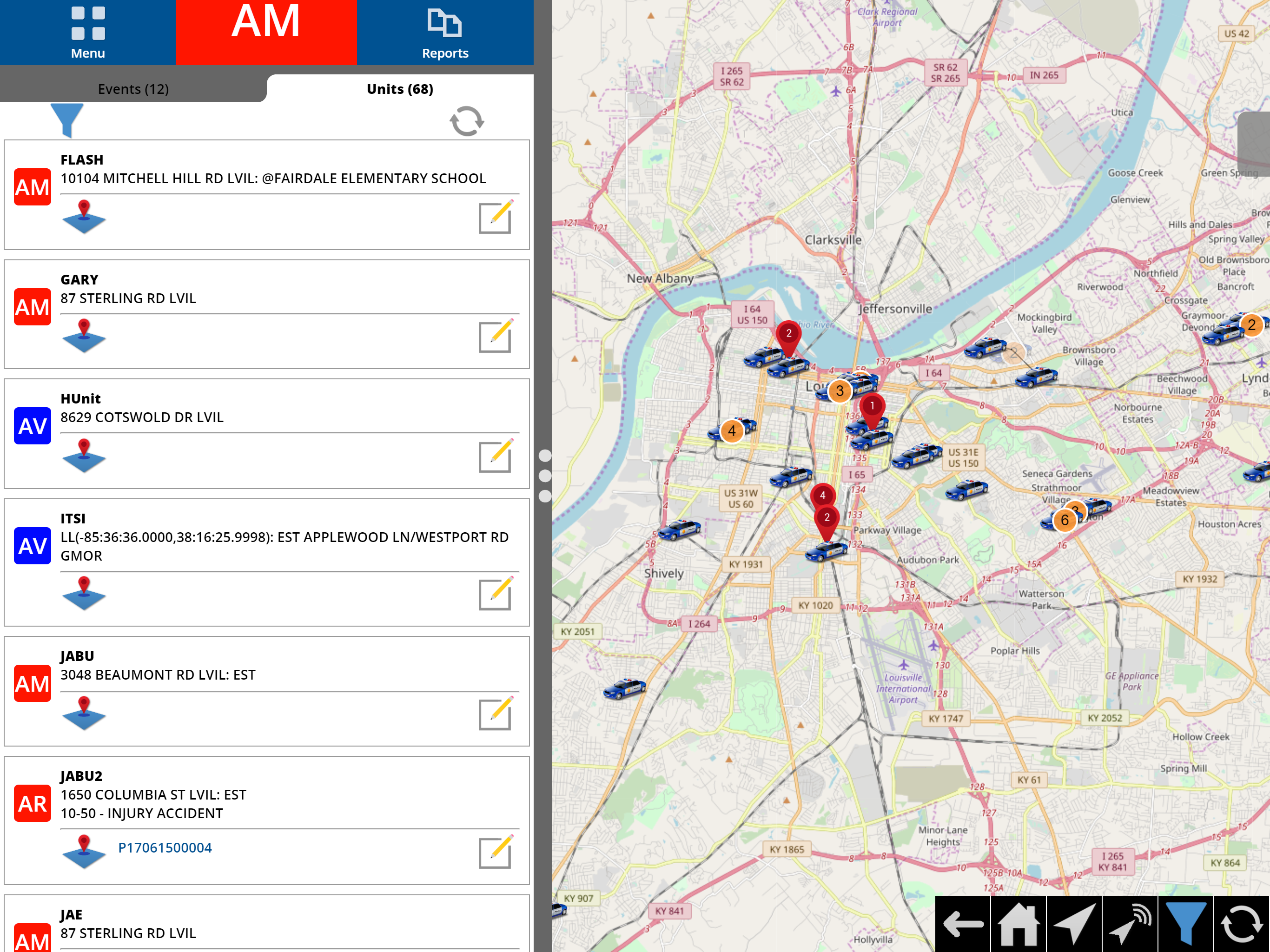This screenshot has width=1270, height=952.
Task: Go to map home view
Action: click(x=1019, y=924)
